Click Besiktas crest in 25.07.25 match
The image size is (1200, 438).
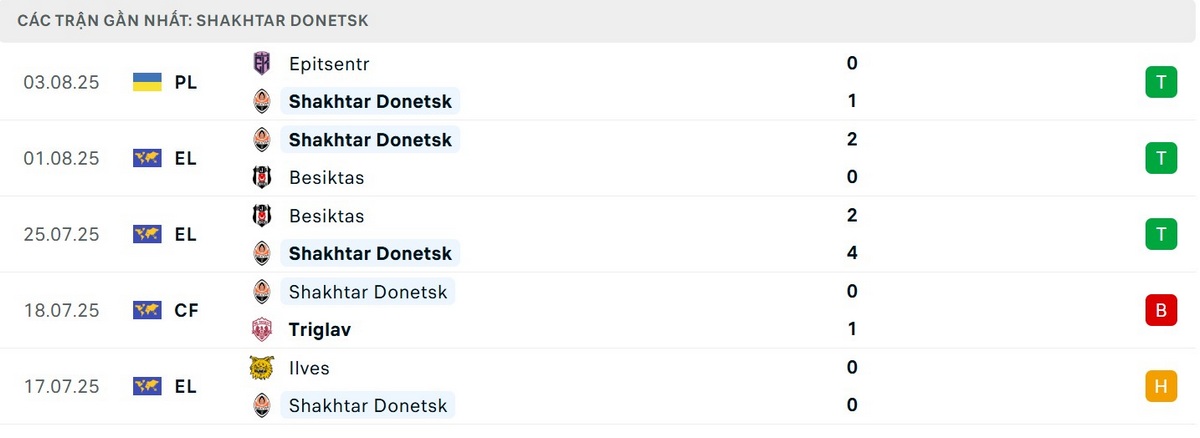point(261,216)
